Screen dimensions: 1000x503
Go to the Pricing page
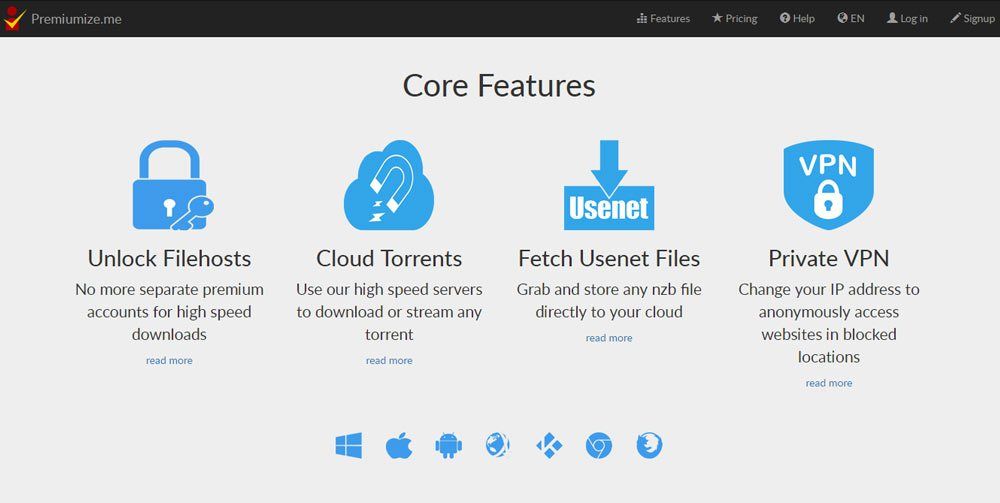click(x=735, y=18)
